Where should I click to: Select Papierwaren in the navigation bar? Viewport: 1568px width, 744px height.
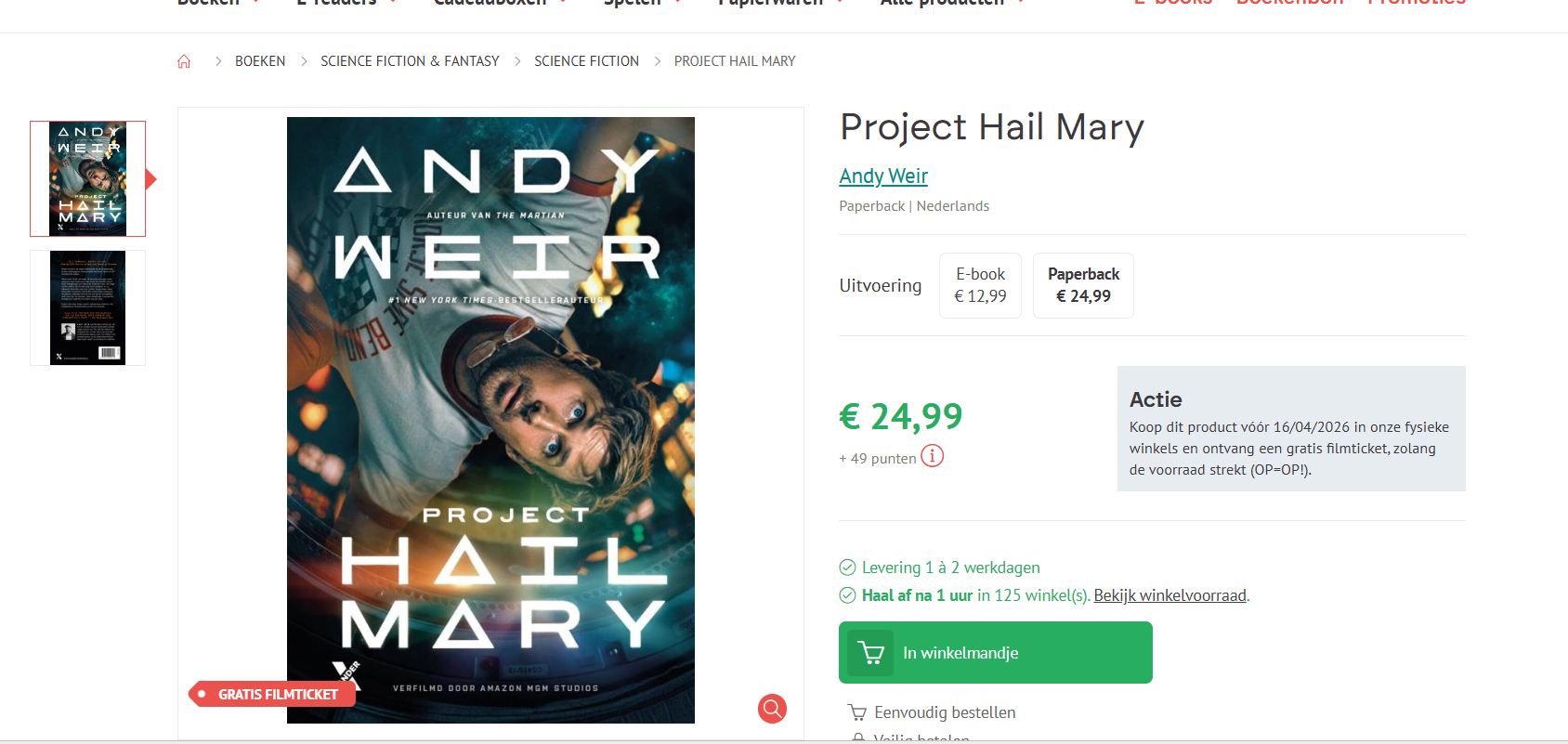tap(773, 5)
